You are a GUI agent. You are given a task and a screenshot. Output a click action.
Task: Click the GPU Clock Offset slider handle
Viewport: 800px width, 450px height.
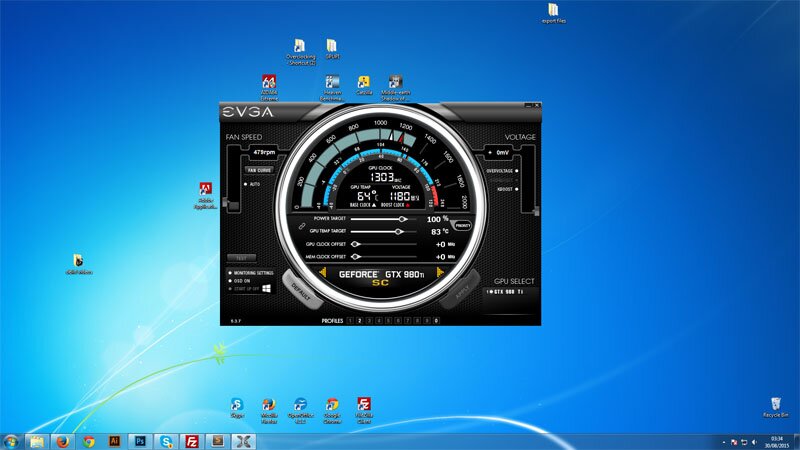pyautogui.click(x=356, y=244)
